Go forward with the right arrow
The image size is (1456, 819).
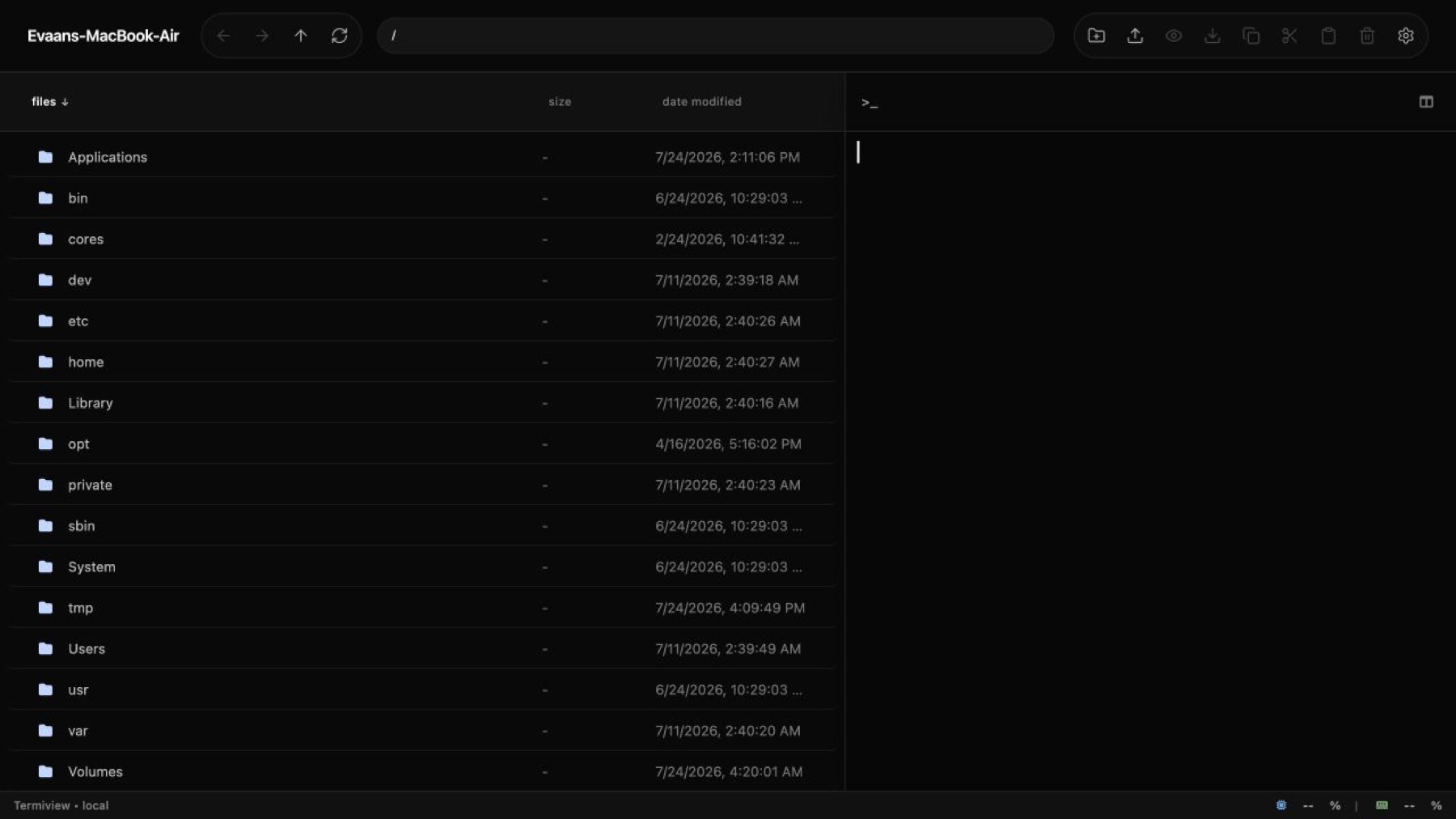pos(262,36)
